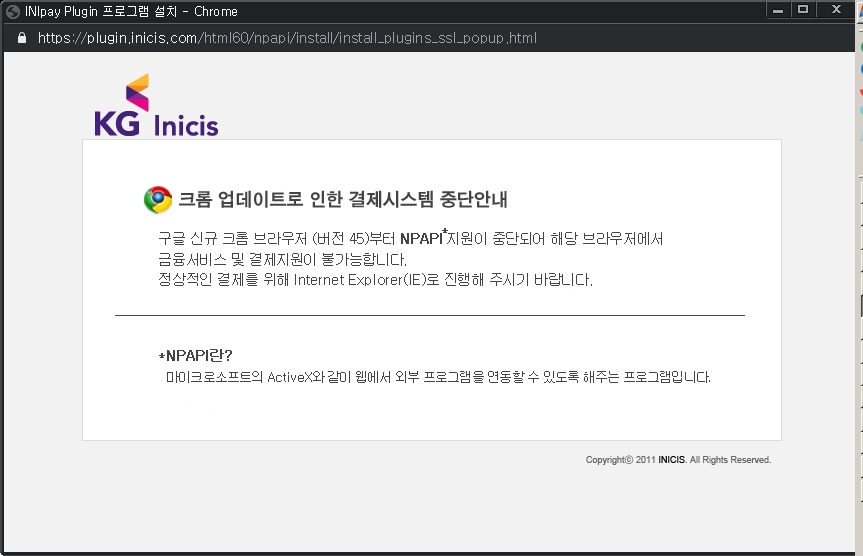Screen dimensions: 863x556
Task: Close the INIpay Plugin popup window
Action: (x=836, y=9)
